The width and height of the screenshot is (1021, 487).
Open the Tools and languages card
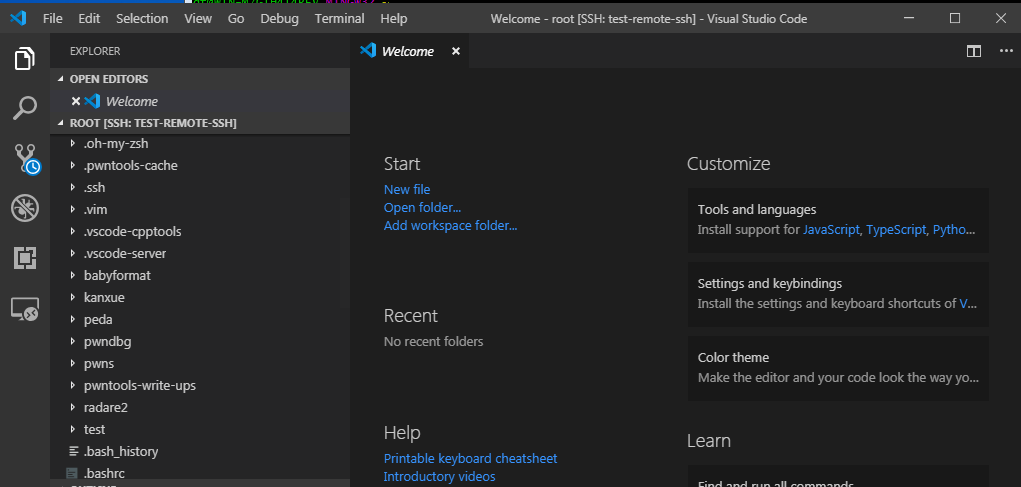point(838,220)
